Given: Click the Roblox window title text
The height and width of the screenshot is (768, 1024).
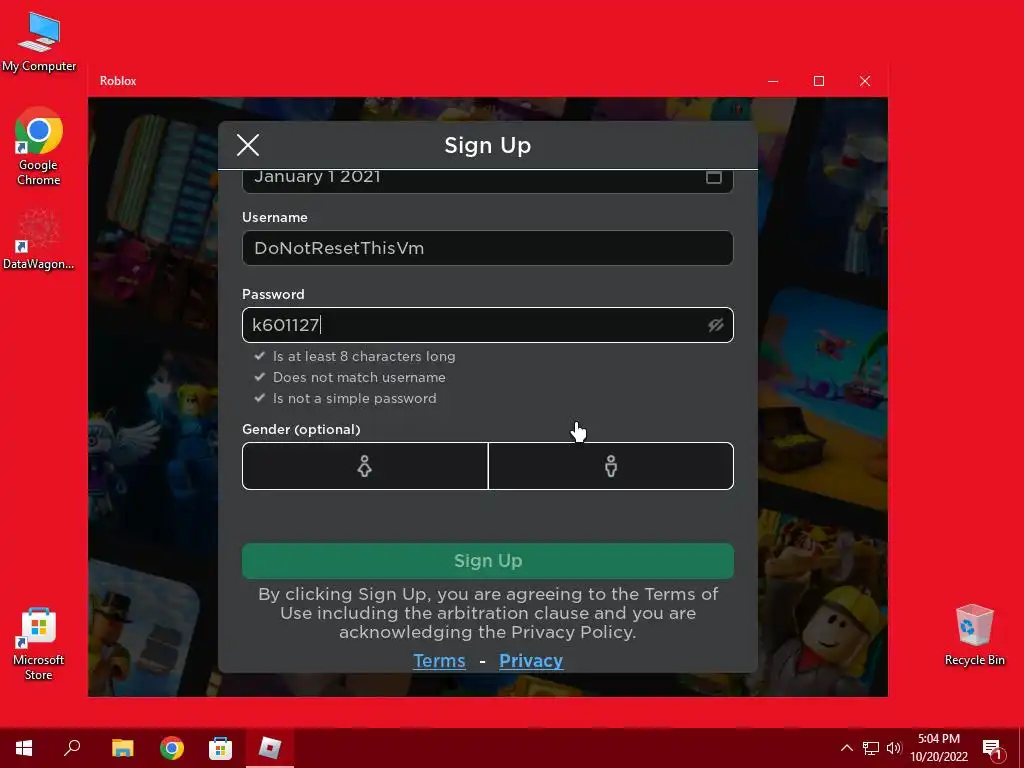Looking at the screenshot, I should (x=118, y=81).
